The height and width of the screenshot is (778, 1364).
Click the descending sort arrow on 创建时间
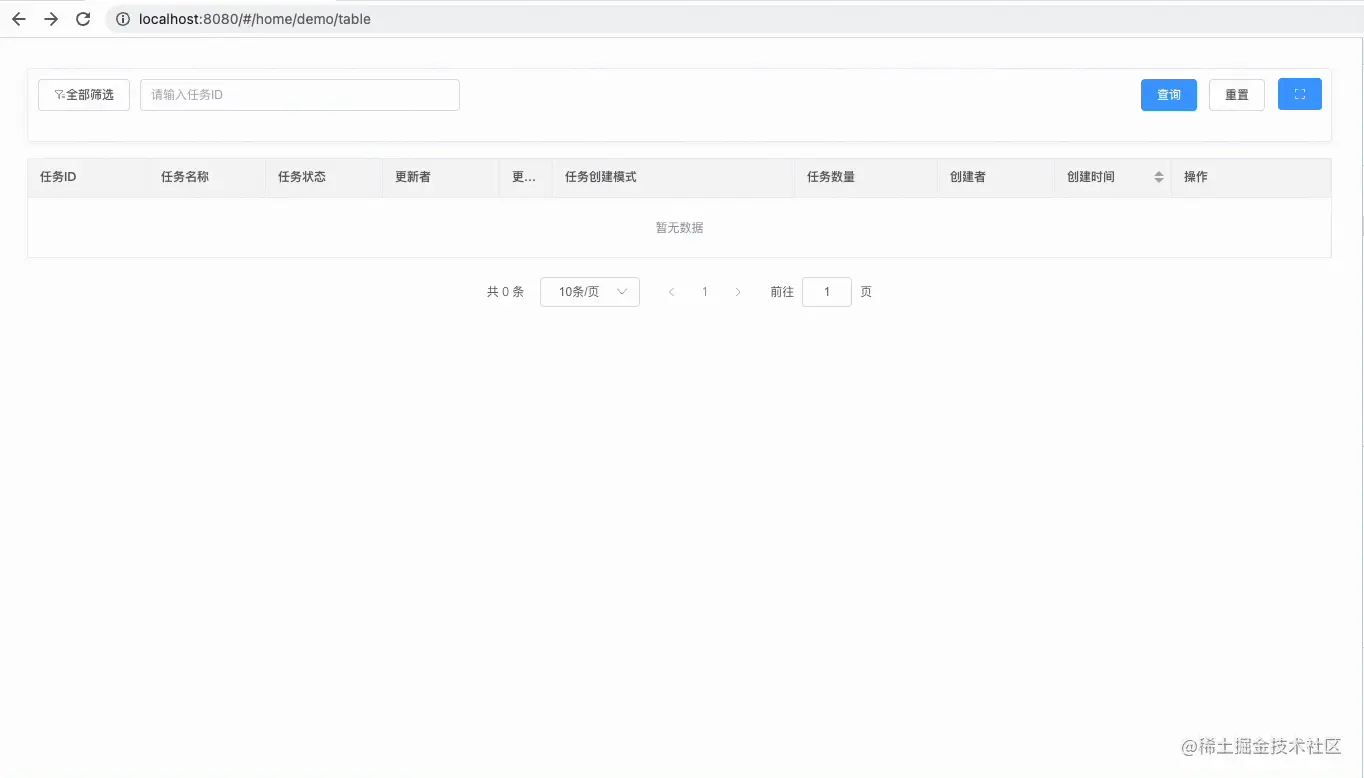1158,181
